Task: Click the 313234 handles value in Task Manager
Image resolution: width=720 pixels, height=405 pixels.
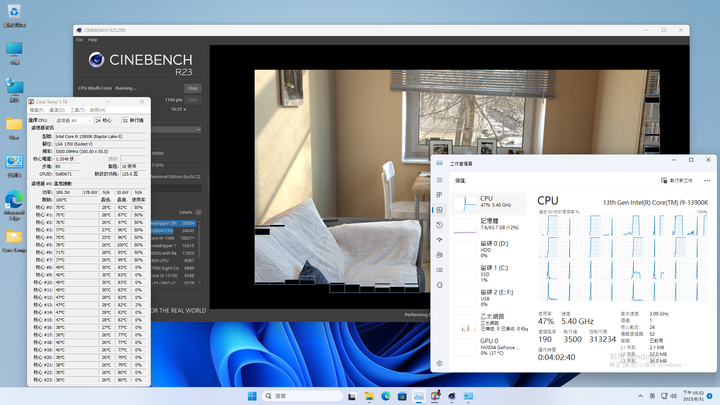Action: click(x=602, y=339)
